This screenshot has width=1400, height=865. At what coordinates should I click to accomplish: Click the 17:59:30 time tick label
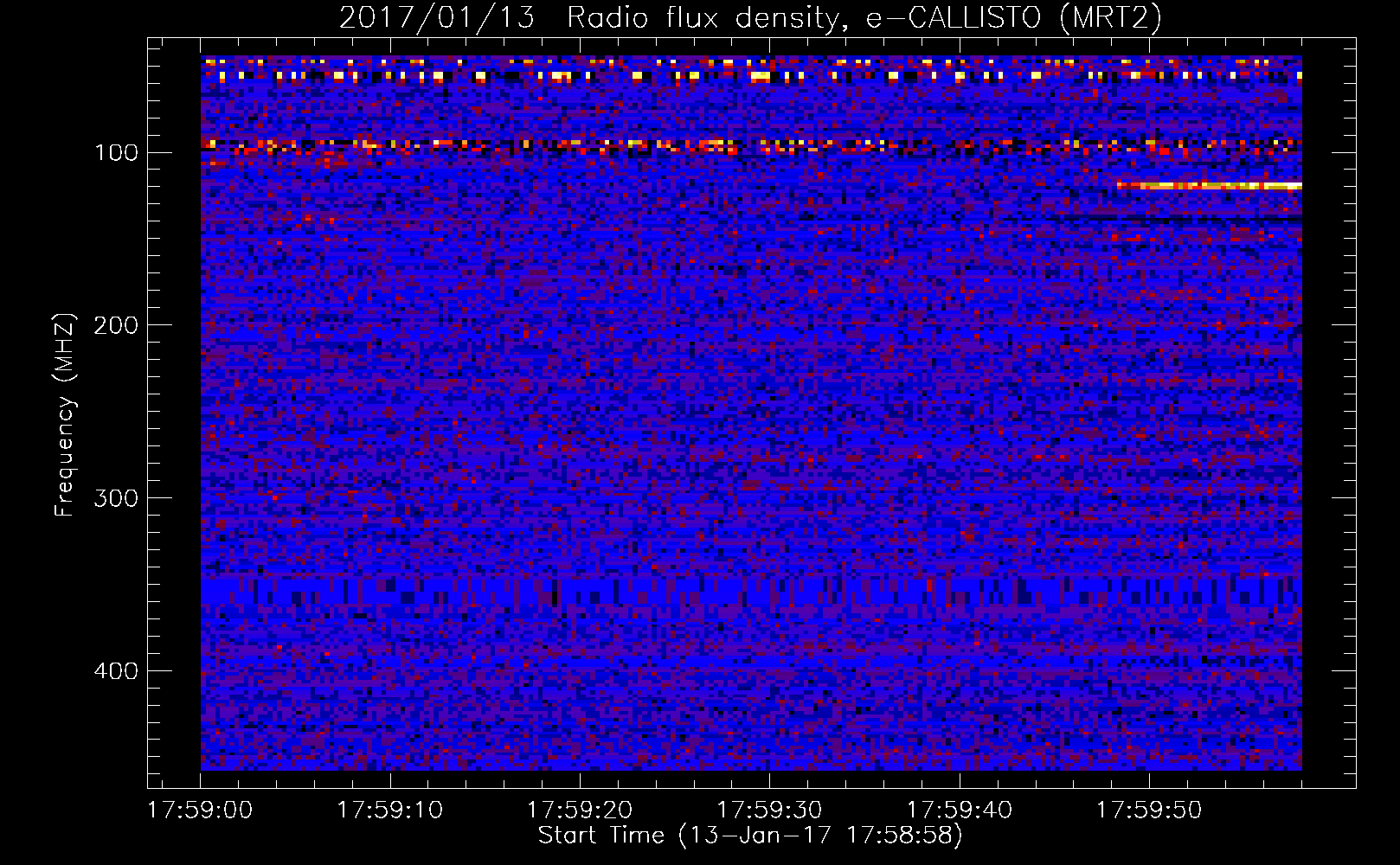pyautogui.click(x=769, y=811)
